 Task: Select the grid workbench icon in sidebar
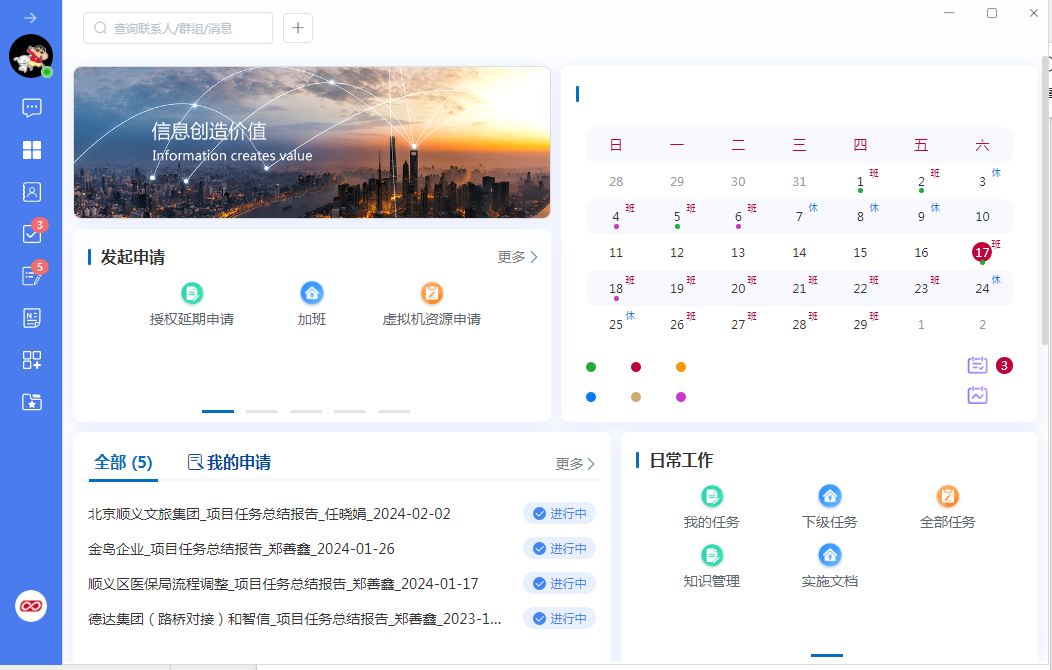pyautogui.click(x=31, y=149)
